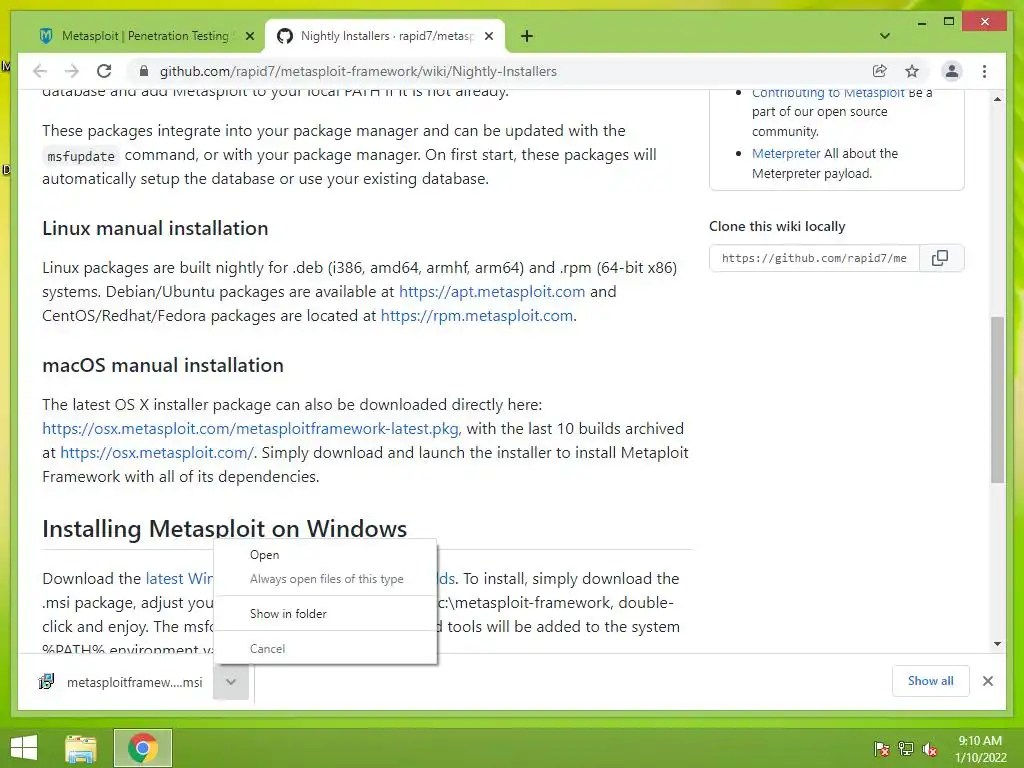Click the msi installer file icon
Viewport: 1024px width, 768px height.
pyautogui.click(x=46, y=682)
